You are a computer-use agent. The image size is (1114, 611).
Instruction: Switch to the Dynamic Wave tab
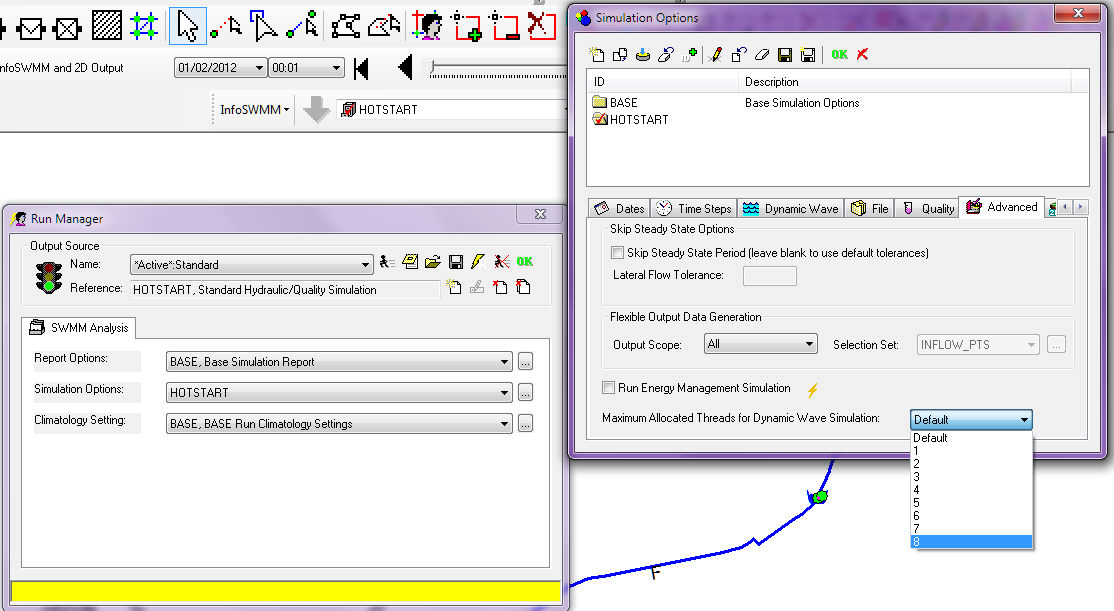coord(790,208)
